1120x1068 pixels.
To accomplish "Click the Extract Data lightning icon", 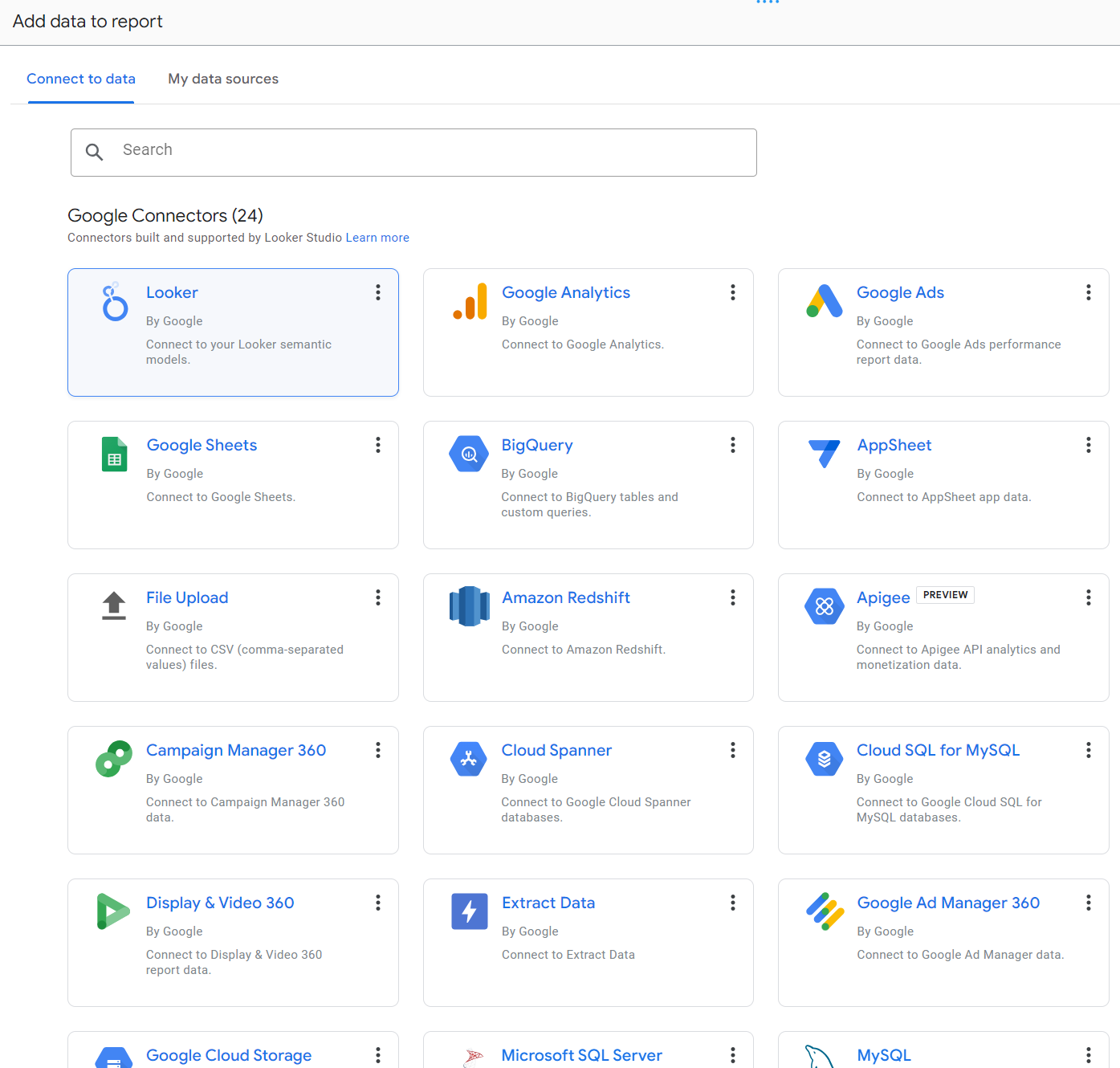I will (x=470, y=911).
